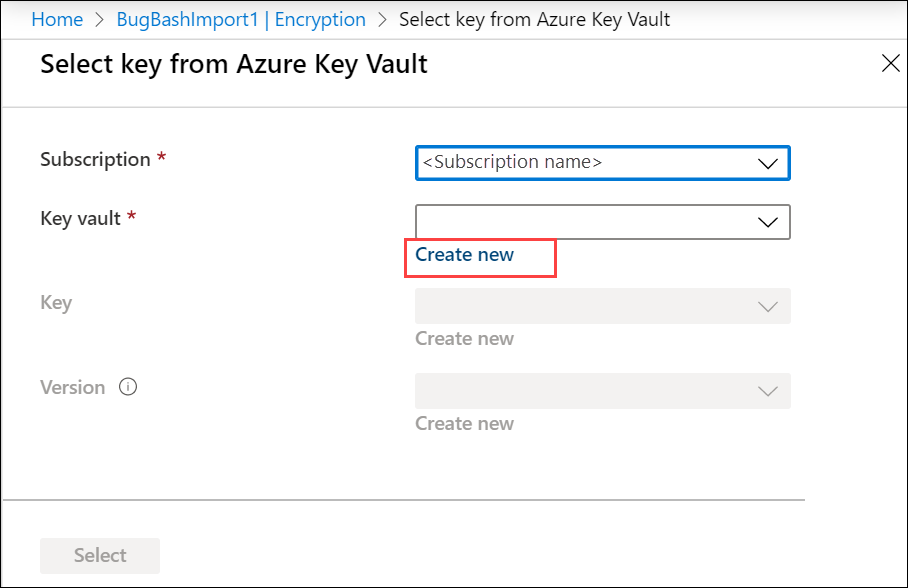Click the Key vault dropdown chevron

(768, 222)
